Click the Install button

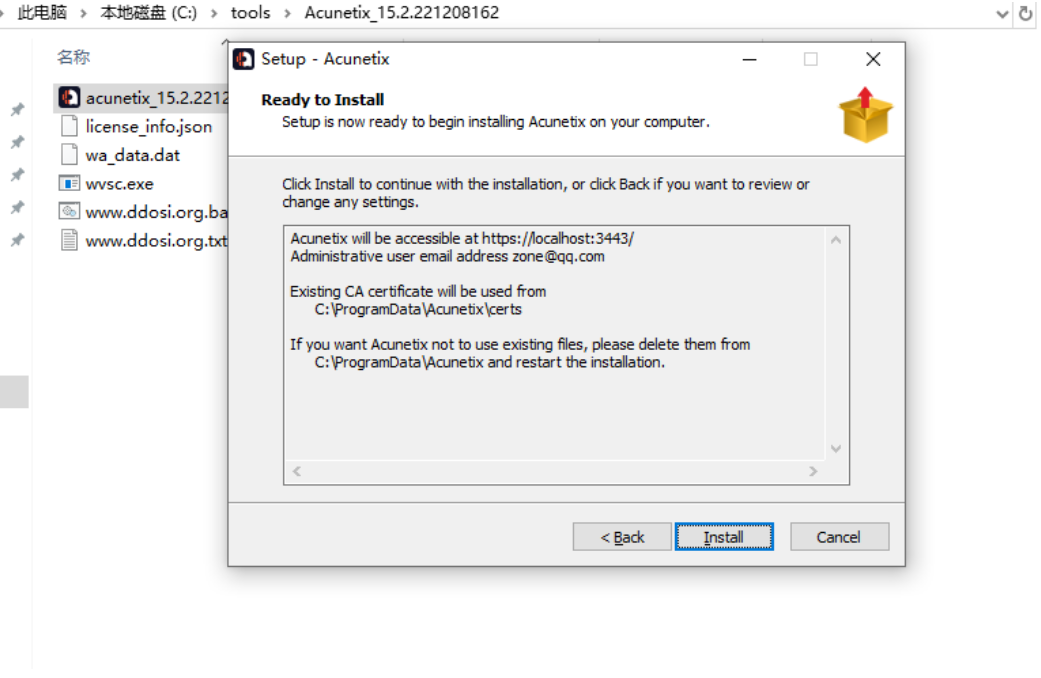coord(724,537)
